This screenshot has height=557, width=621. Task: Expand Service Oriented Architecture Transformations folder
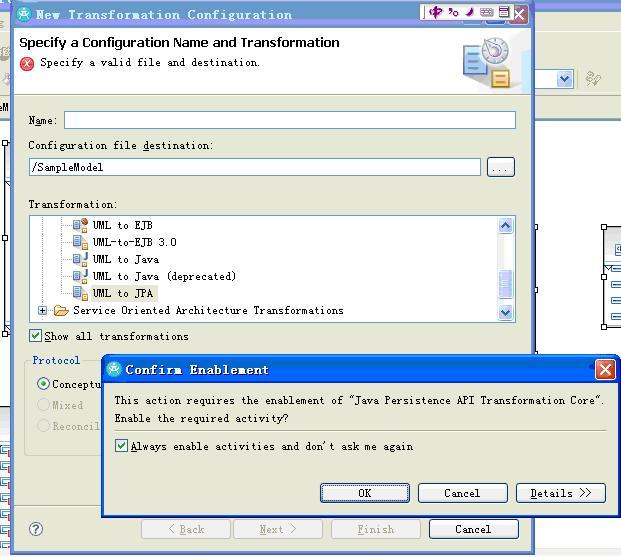pos(42,310)
